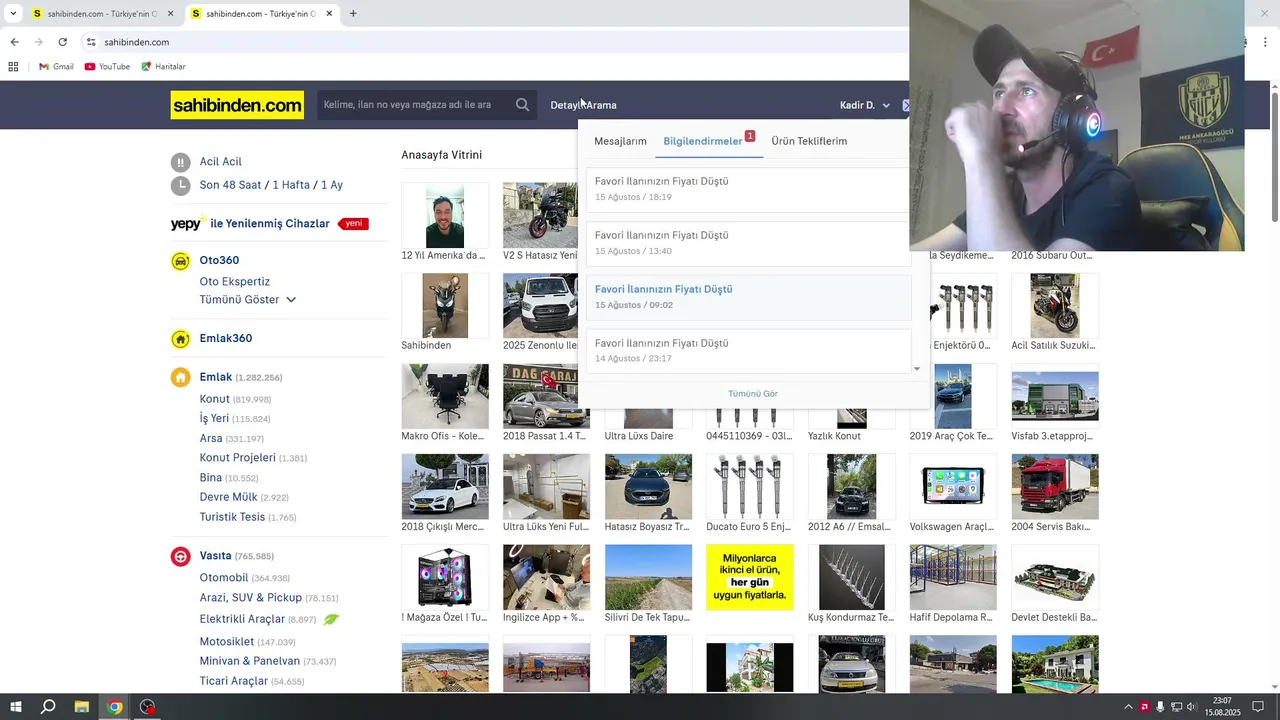This screenshot has height=720, width=1280.
Task: Click the clock icon beside Son 48 Saat
Action: (180, 185)
